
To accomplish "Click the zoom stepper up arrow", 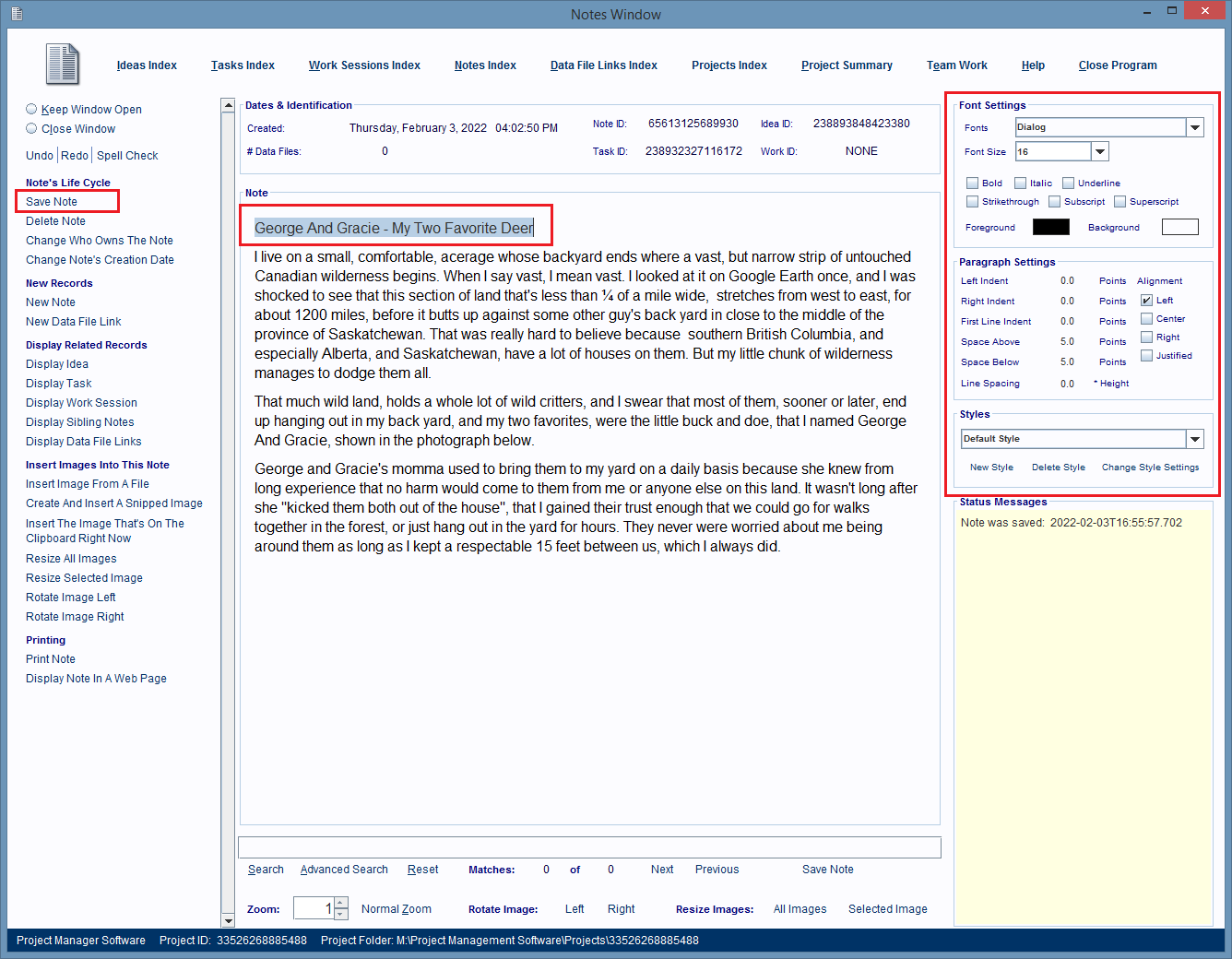I will (x=341, y=903).
